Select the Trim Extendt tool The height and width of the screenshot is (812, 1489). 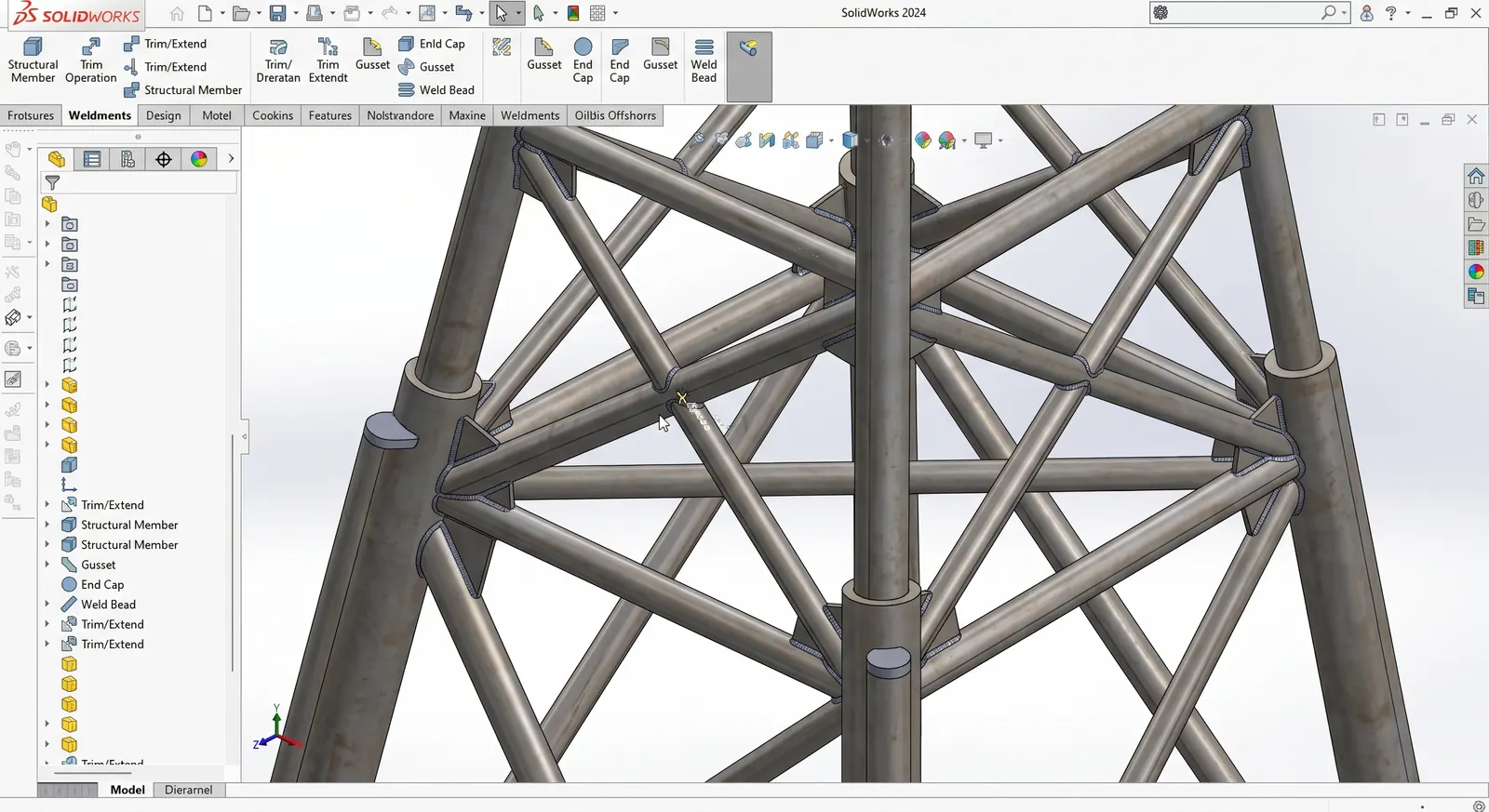pyautogui.click(x=328, y=60)
